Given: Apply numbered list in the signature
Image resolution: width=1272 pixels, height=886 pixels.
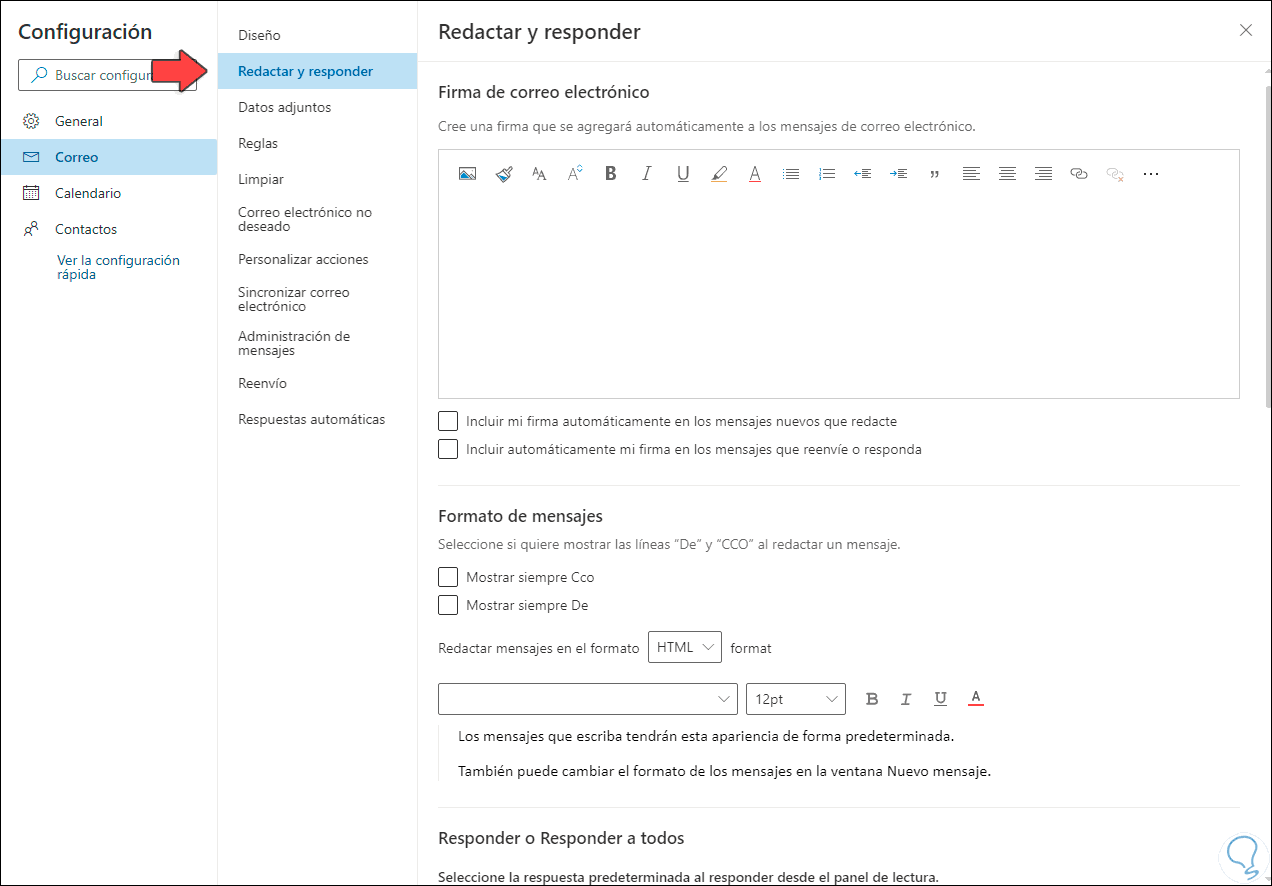Looking at the screenshot, I should coord(827,174).
